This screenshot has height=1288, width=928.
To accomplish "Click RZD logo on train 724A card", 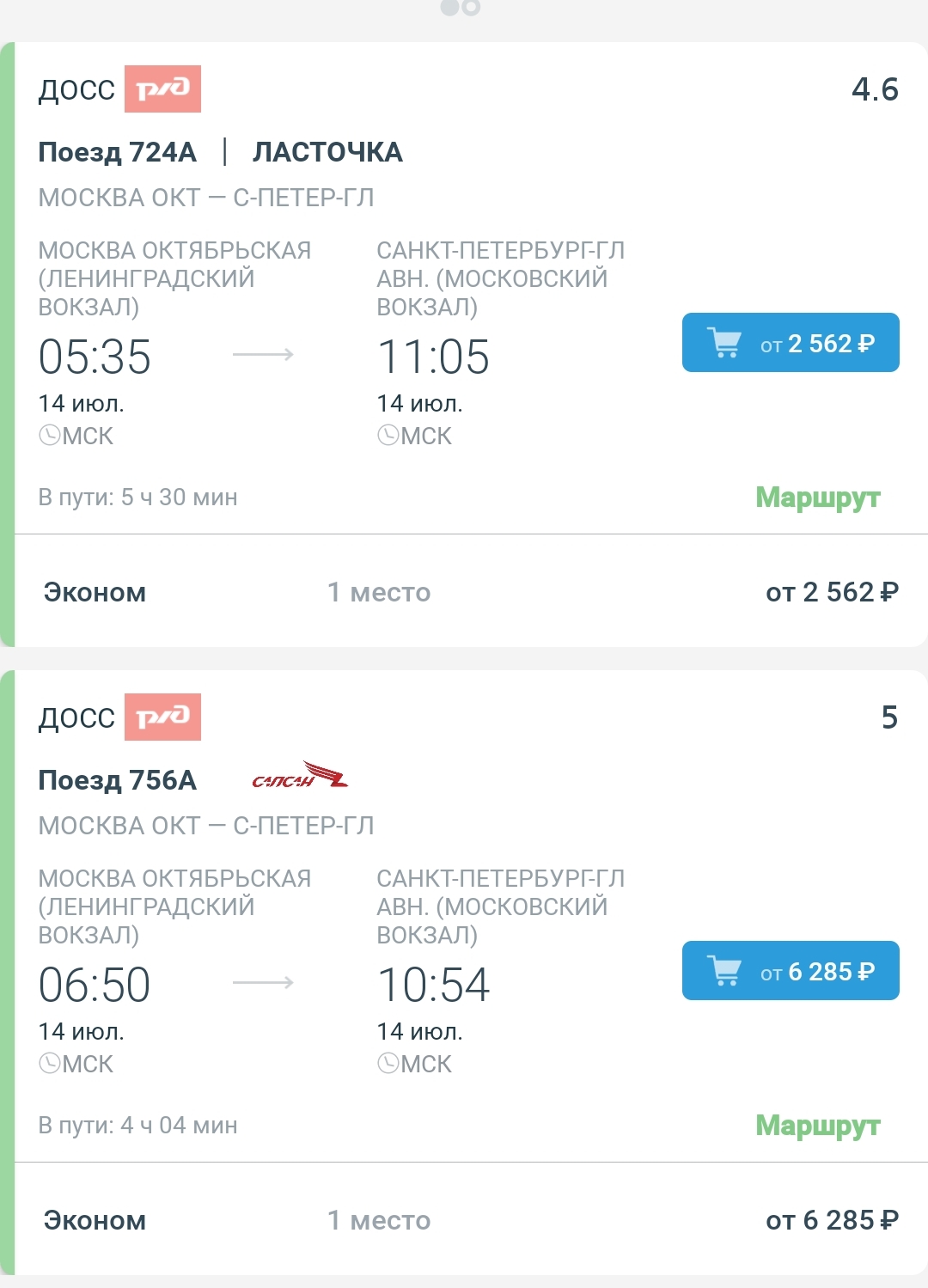I will (x=162, y=89).
